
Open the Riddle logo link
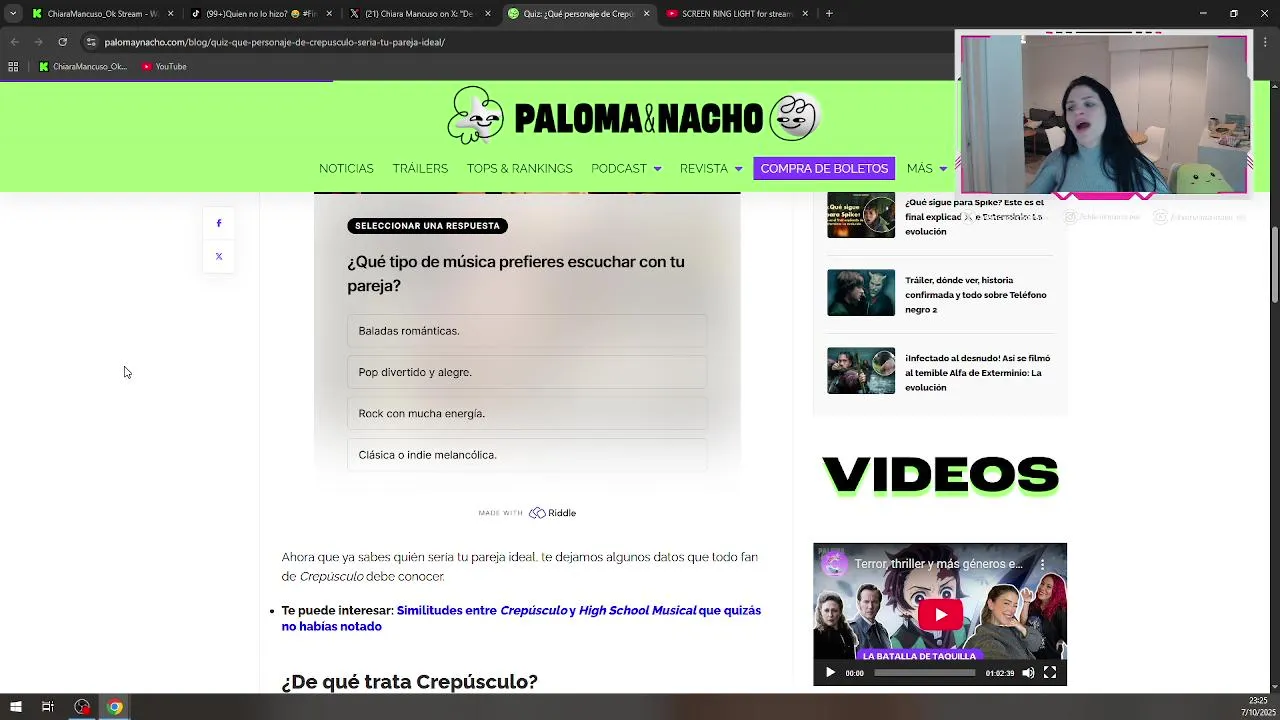(553, 513)
